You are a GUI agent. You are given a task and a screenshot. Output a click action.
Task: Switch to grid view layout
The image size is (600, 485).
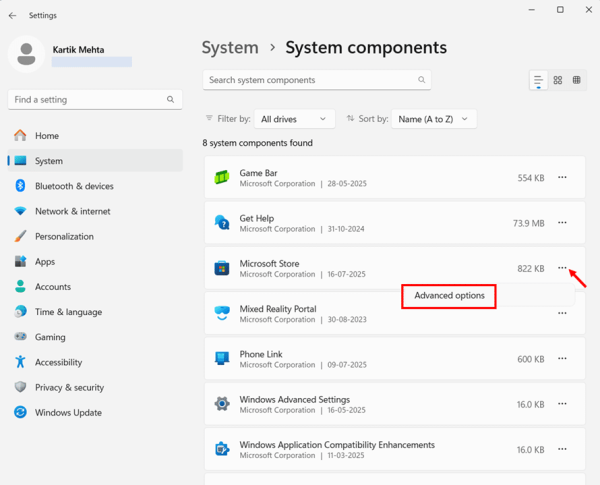click(x=558, y=80)
